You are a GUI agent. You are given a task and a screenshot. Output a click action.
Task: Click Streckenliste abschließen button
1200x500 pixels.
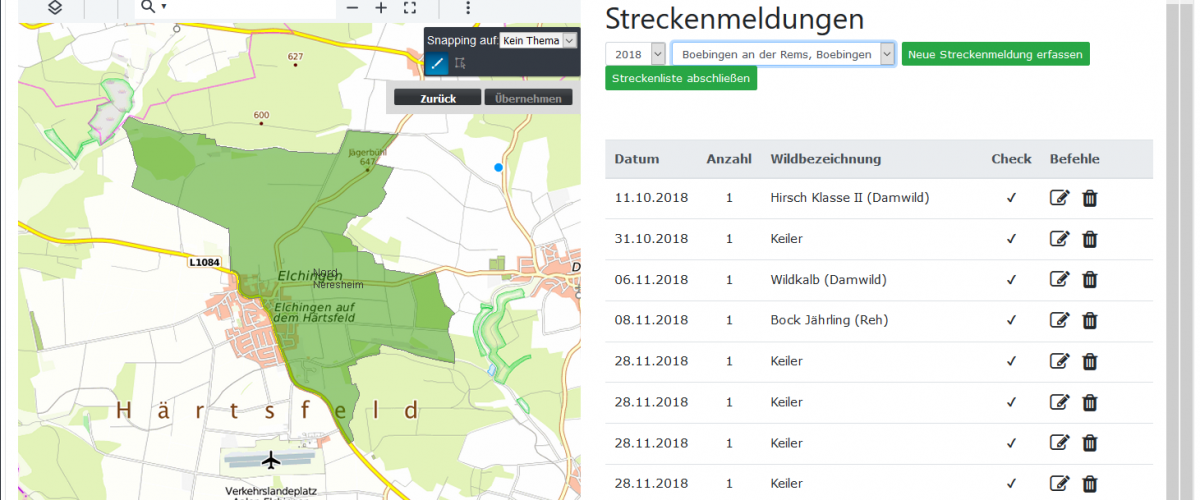pyautogui.click(x=681, y=78)
